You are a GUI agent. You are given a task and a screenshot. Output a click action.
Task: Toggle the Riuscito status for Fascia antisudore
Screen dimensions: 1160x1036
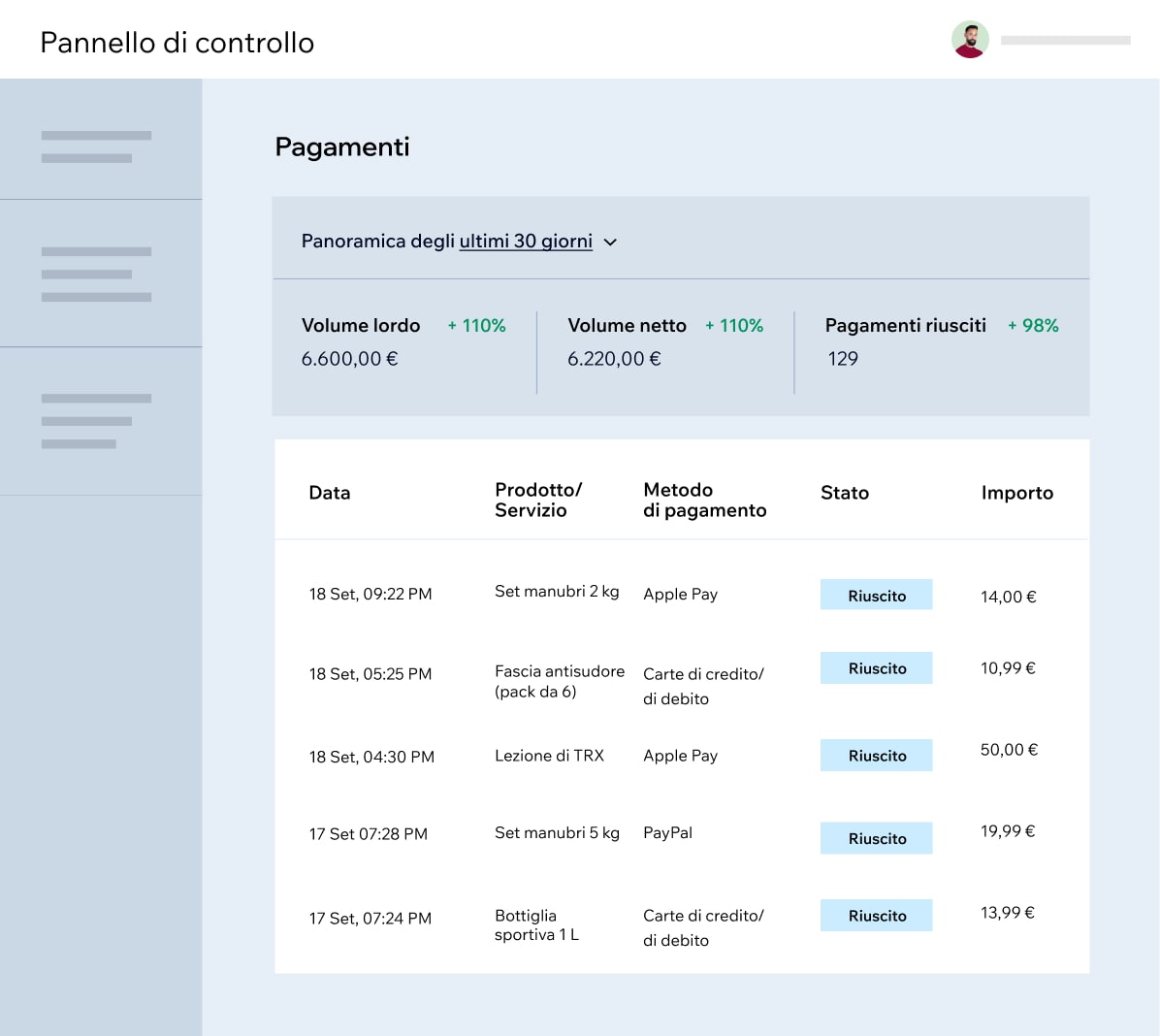tap(876, 667)
